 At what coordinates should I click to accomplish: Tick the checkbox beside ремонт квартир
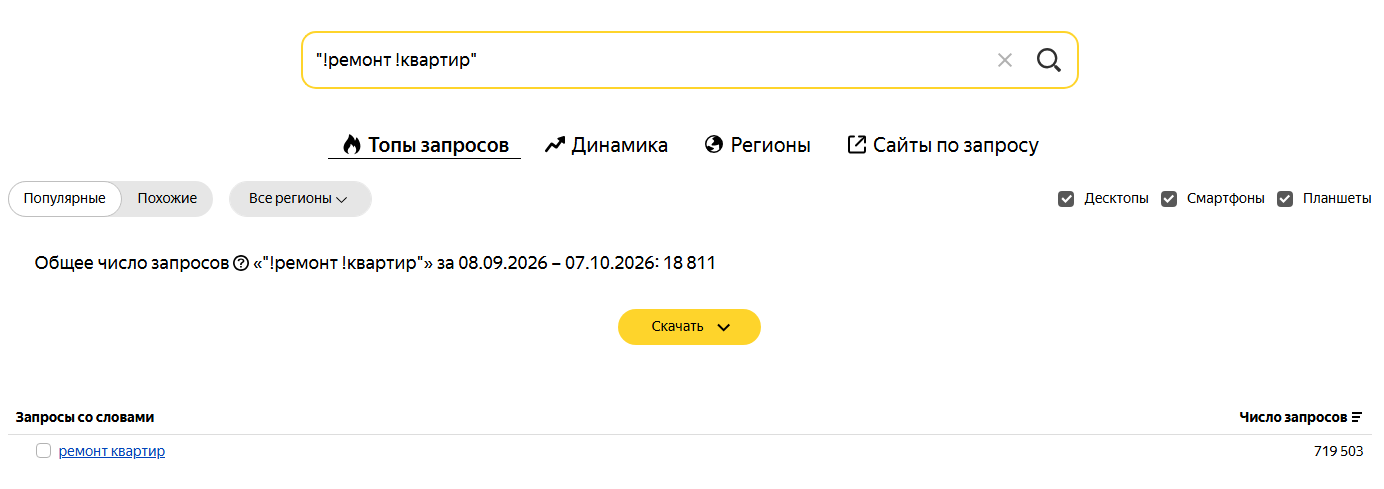(x=43, y=451)
